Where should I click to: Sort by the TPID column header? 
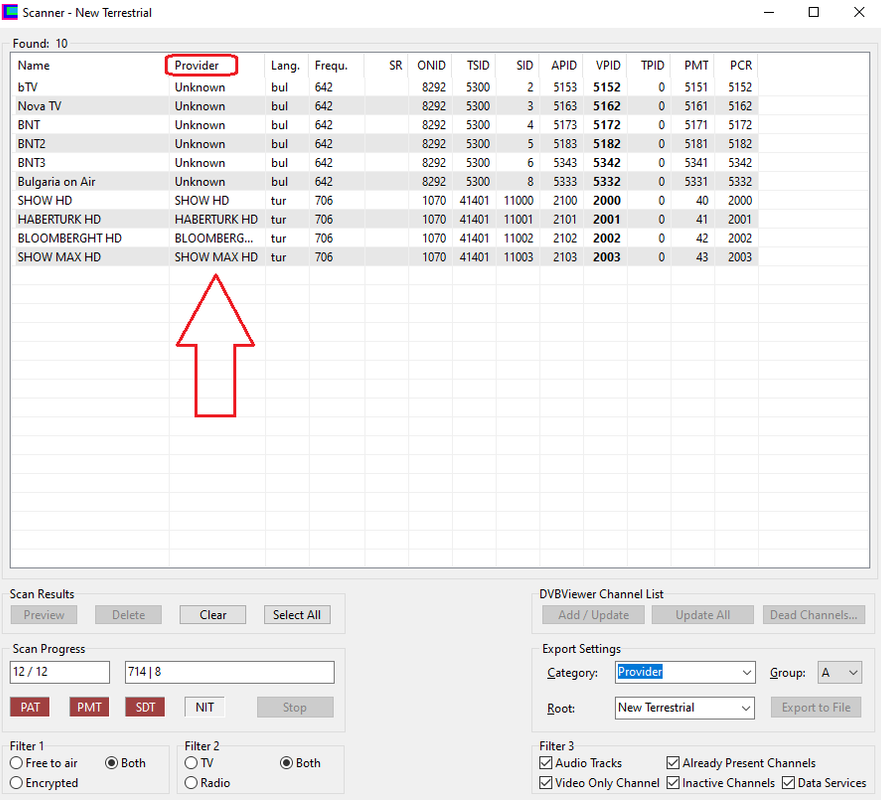coord(650,66)
